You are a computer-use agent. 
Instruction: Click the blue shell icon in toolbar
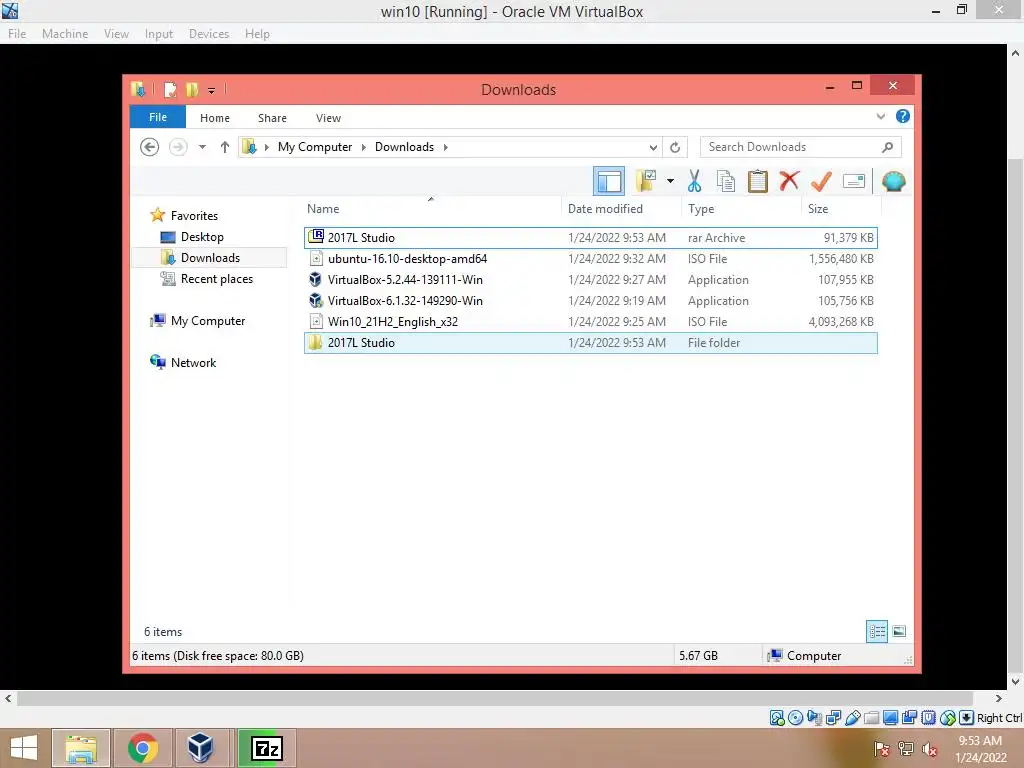(893, 181)
